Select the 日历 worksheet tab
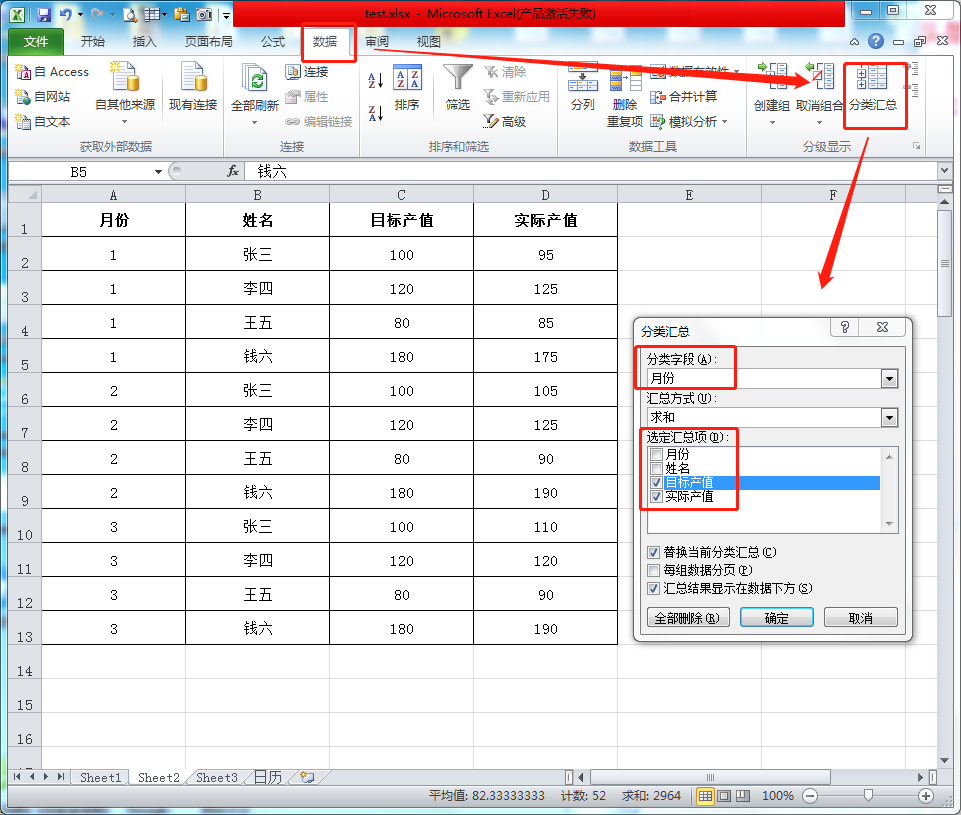Viewport: 961px width, 815px height. 268,778
